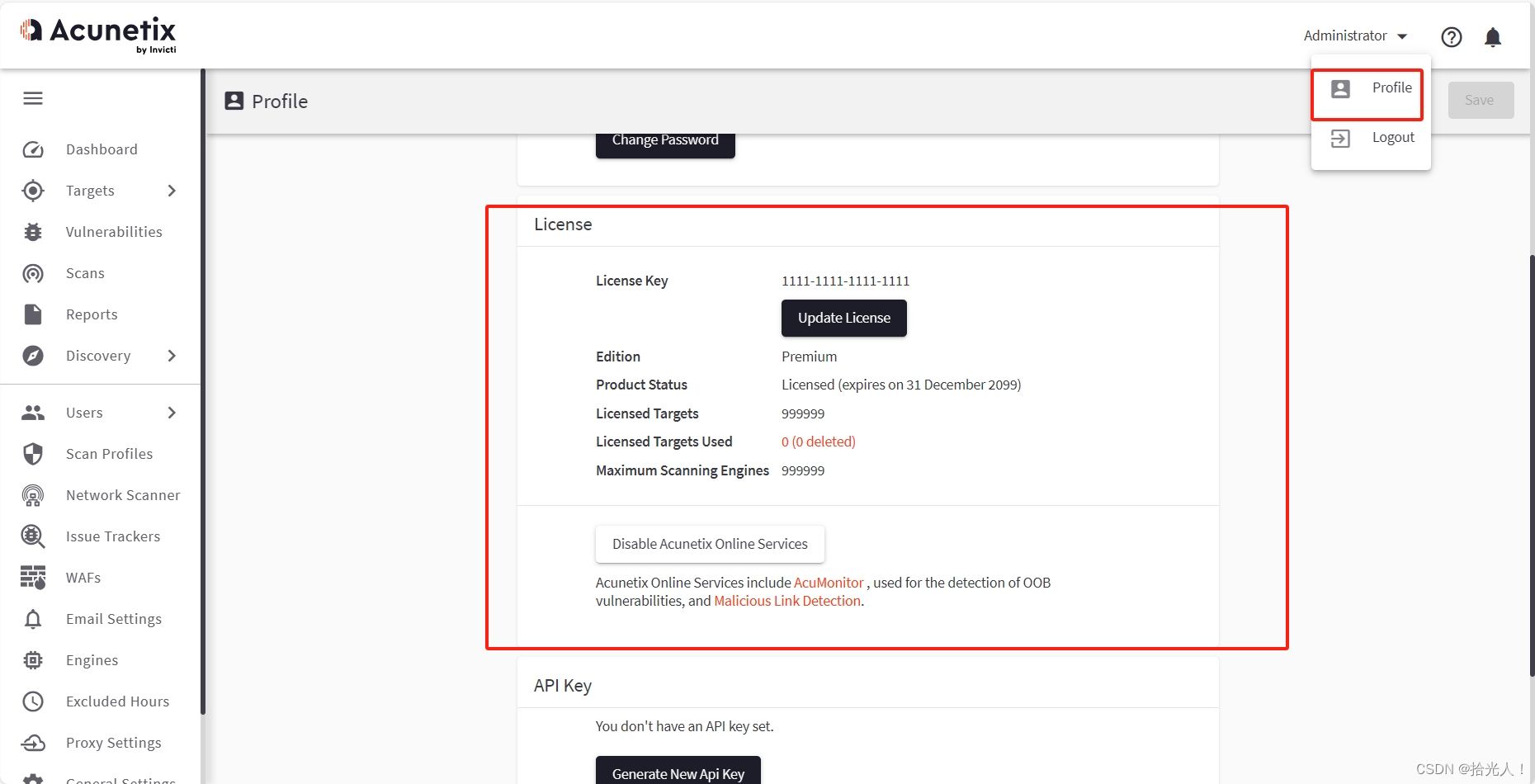Collapse sidebar with hamburger menu icon

(x=33, y=99)
